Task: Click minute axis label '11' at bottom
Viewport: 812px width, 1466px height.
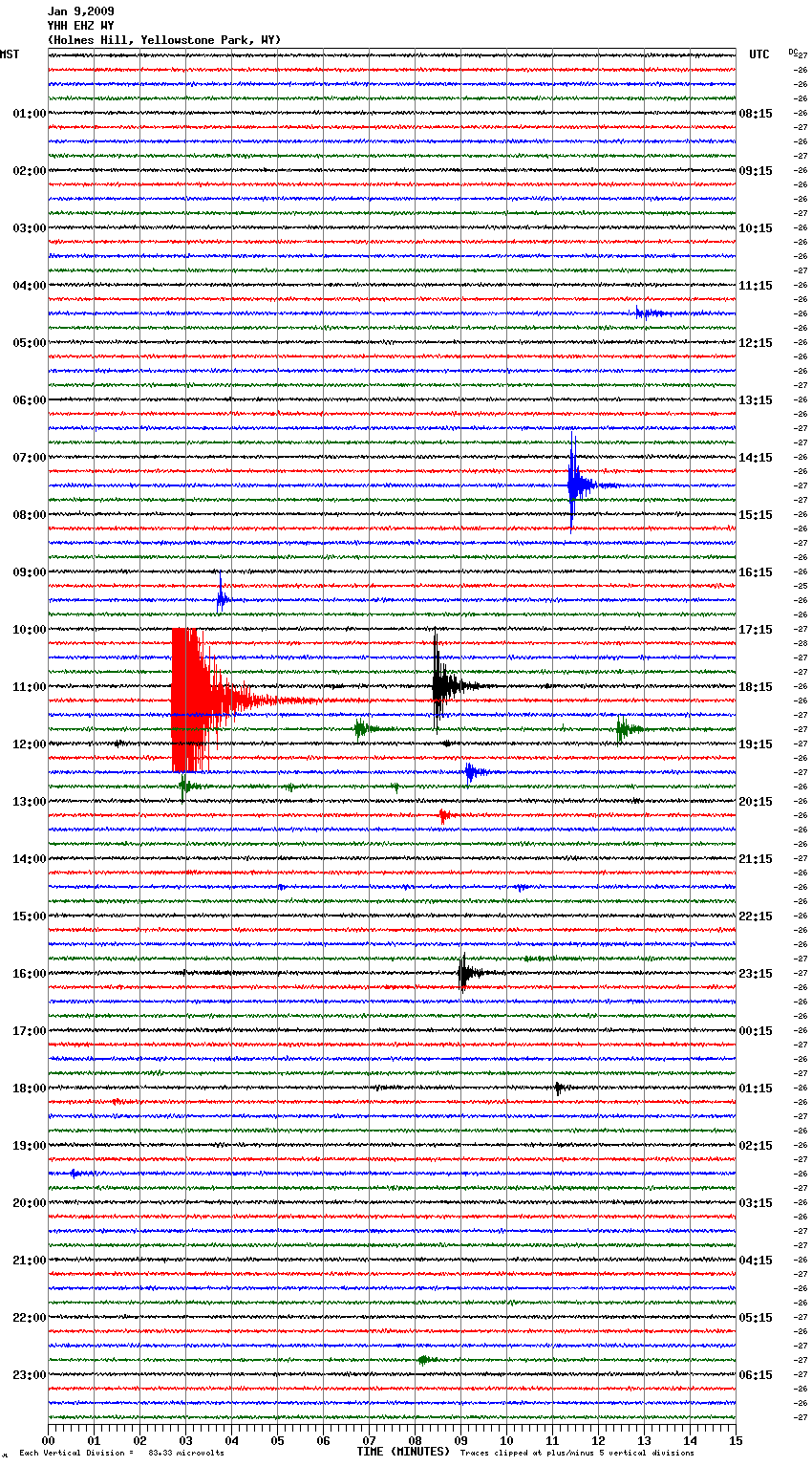Action: (552, 1440)
